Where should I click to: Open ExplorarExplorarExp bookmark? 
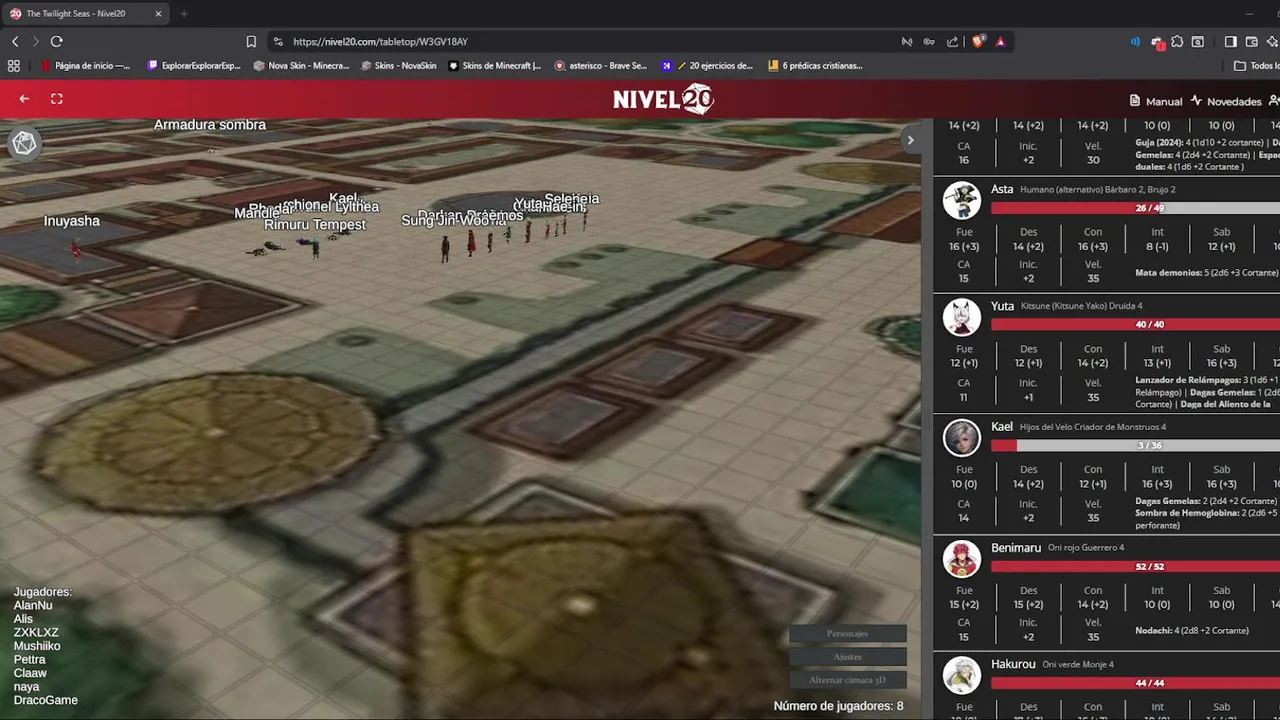pos(194,66)
